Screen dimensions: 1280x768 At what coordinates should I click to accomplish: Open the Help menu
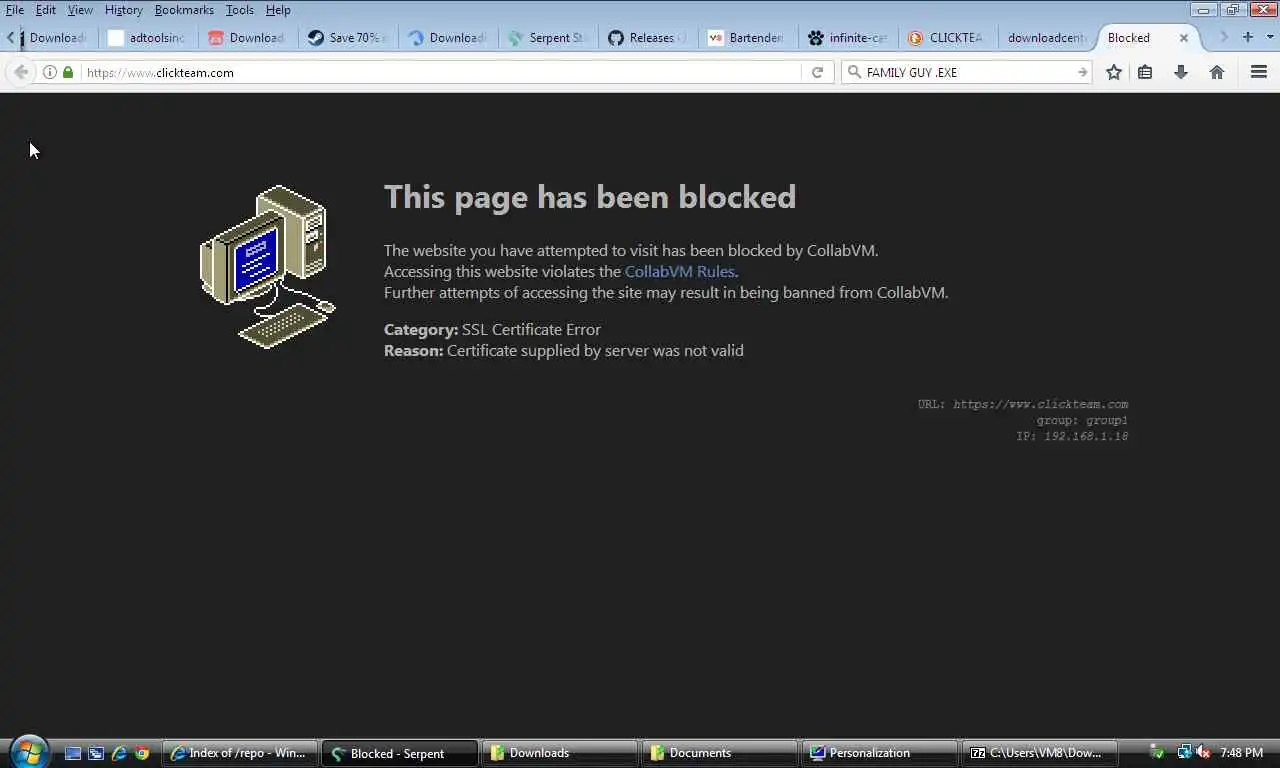coord(278,10)
